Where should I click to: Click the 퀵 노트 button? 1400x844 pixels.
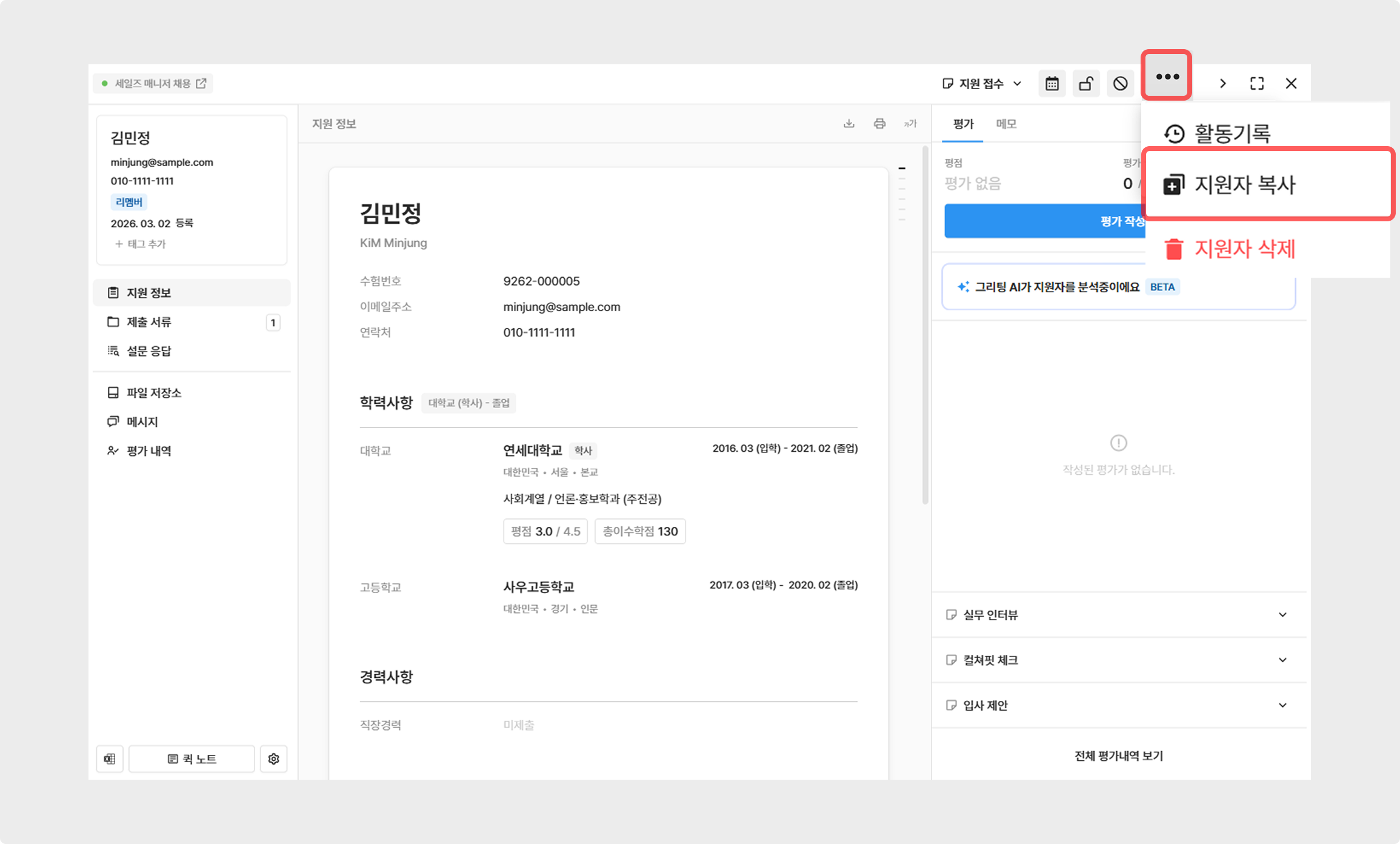(192, 759)
